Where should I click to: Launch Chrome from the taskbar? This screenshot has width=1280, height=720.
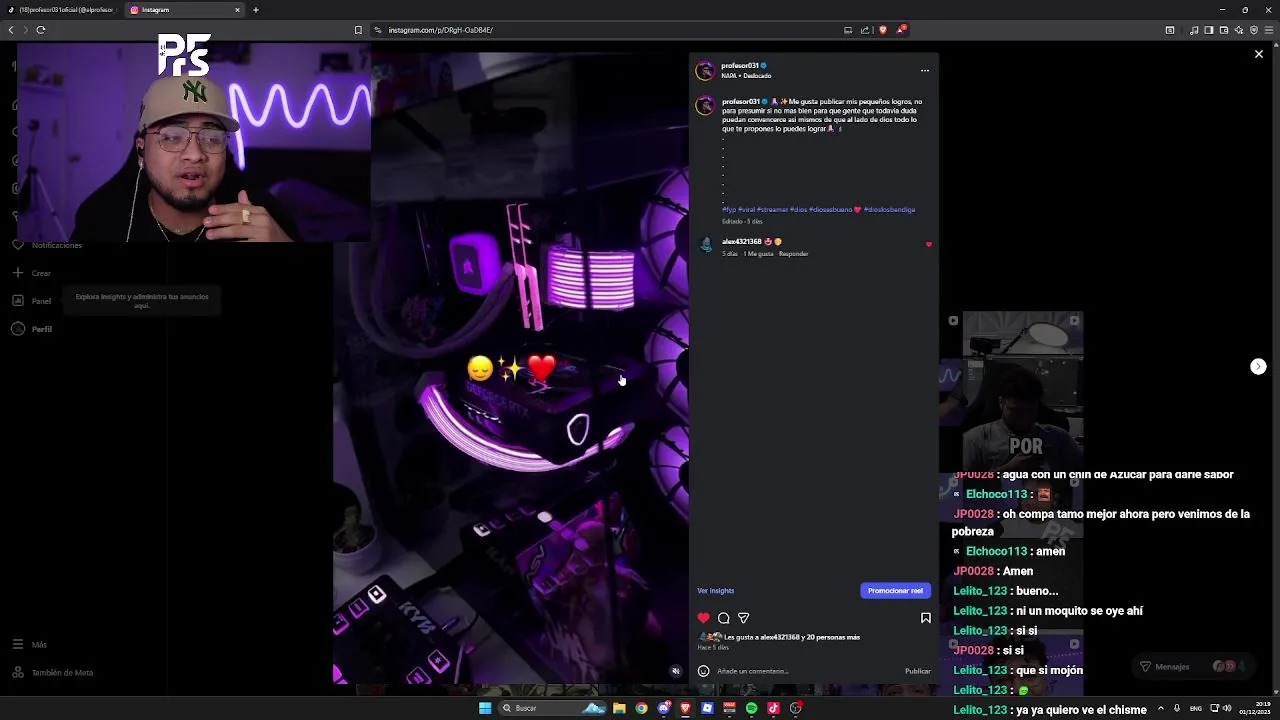[x=641, y=708]
